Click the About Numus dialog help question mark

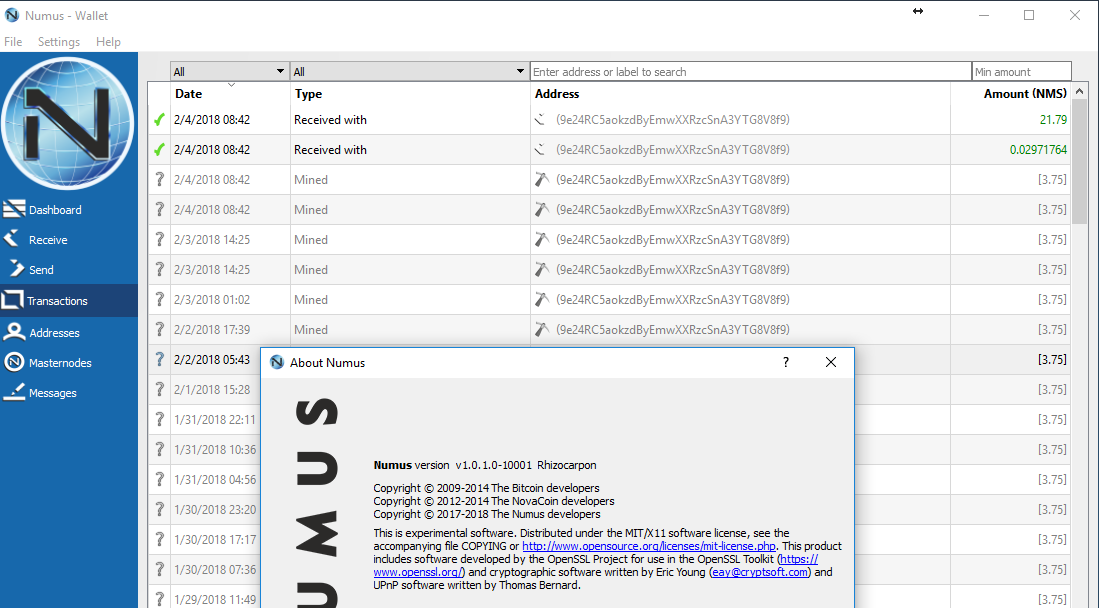tap(786, 363)
